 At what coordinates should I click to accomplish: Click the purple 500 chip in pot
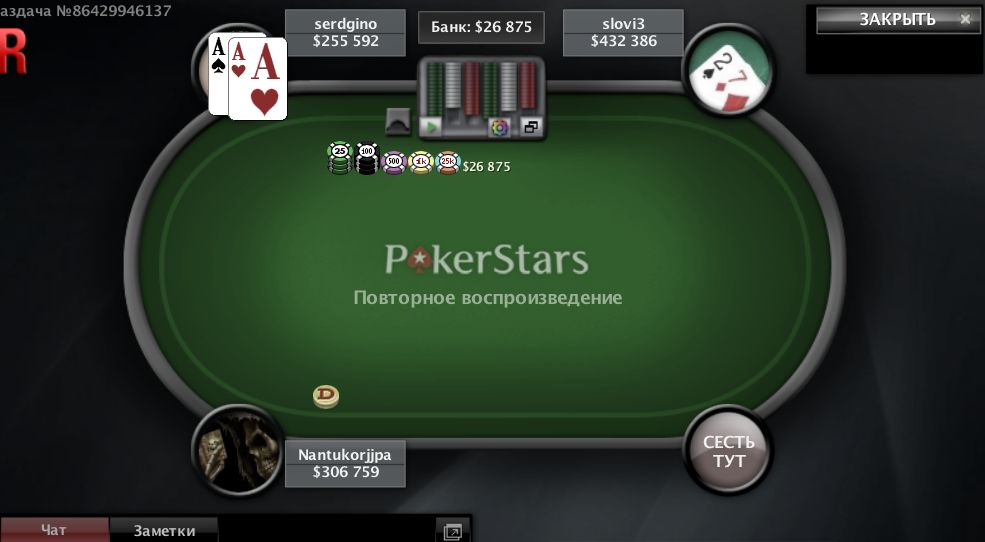393,162
